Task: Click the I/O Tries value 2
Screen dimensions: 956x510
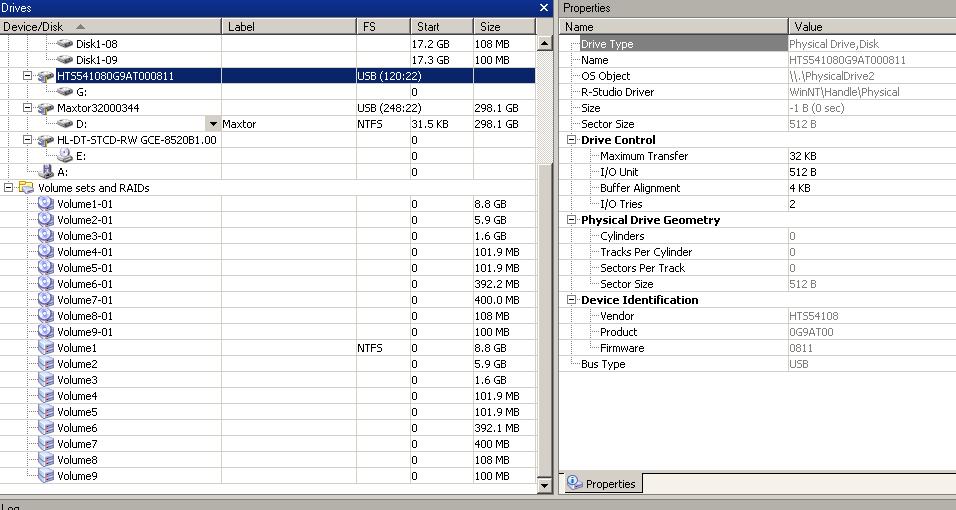Action: 793,204
